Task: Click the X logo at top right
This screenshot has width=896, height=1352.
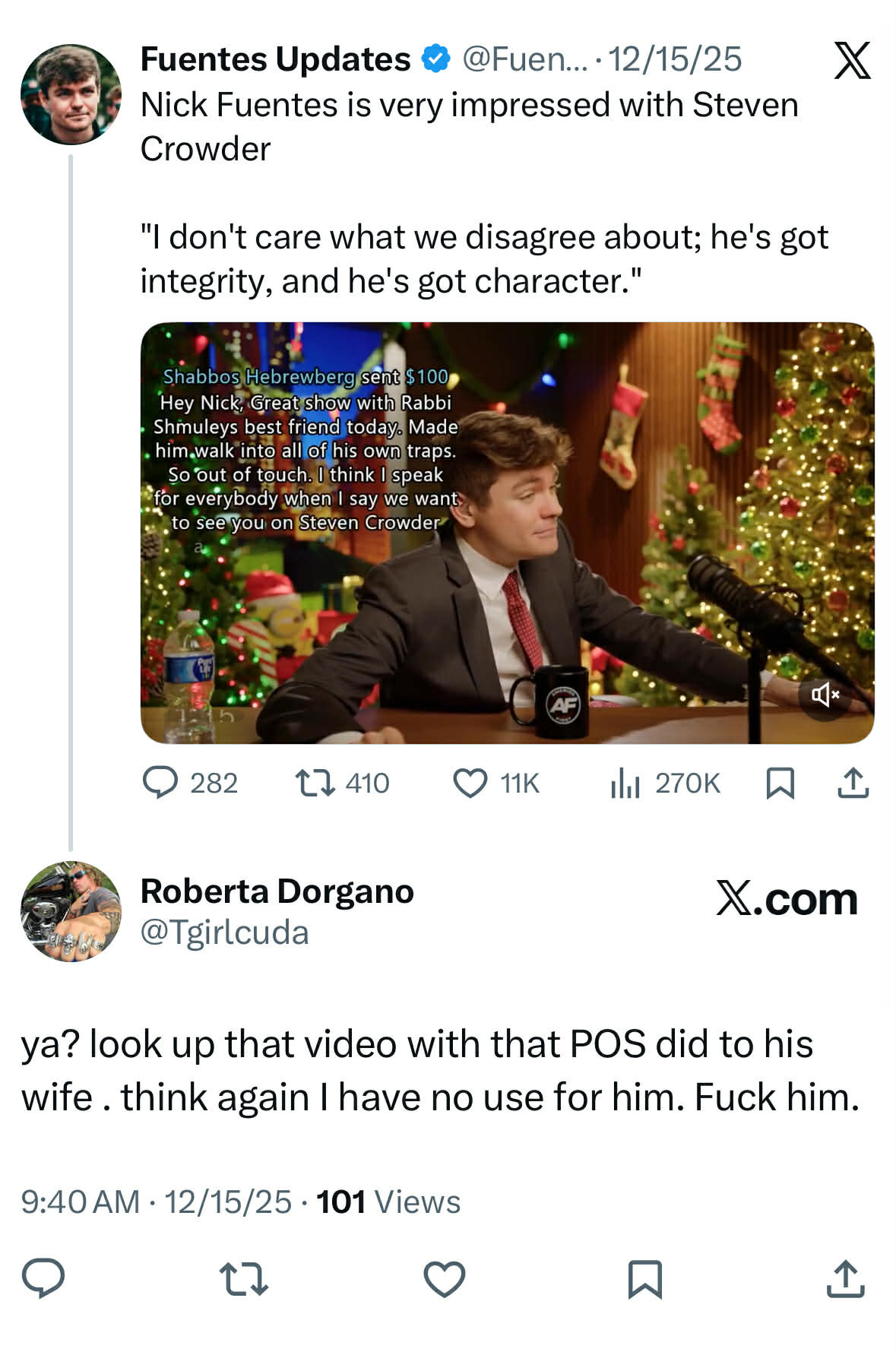Action: (x=852, y=61)
